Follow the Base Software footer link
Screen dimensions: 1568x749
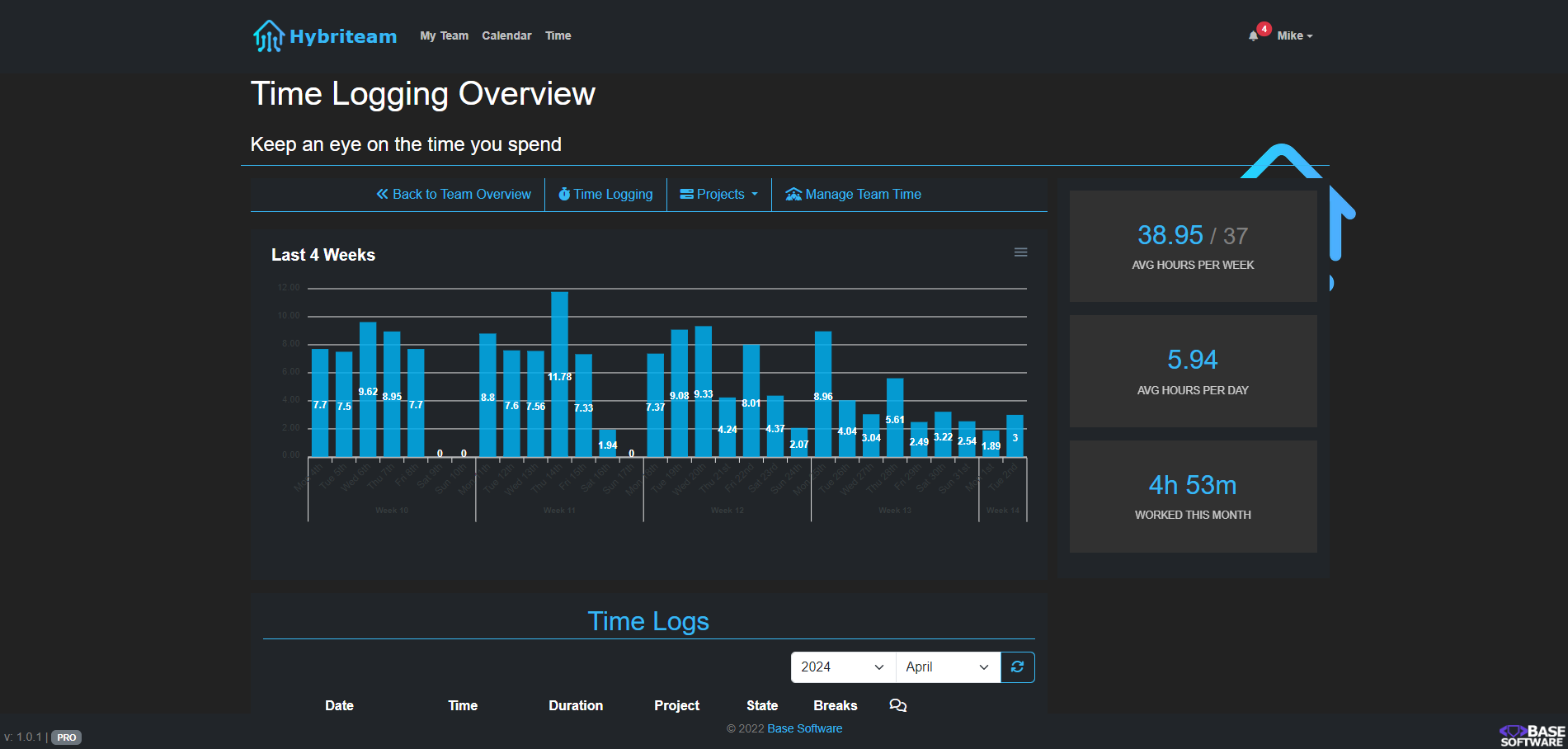[804, 728]
